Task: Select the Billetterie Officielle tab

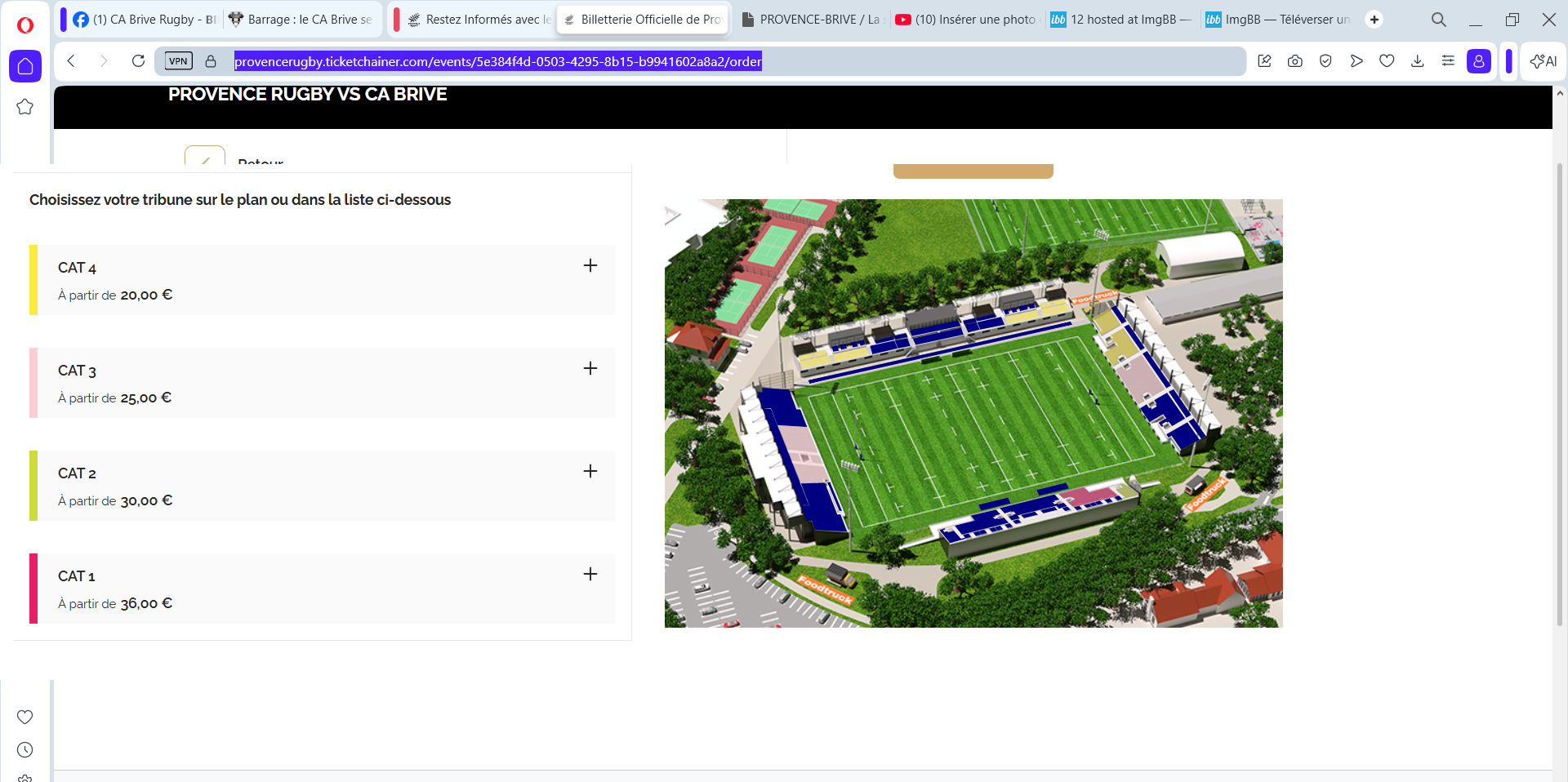Action: 644,20
